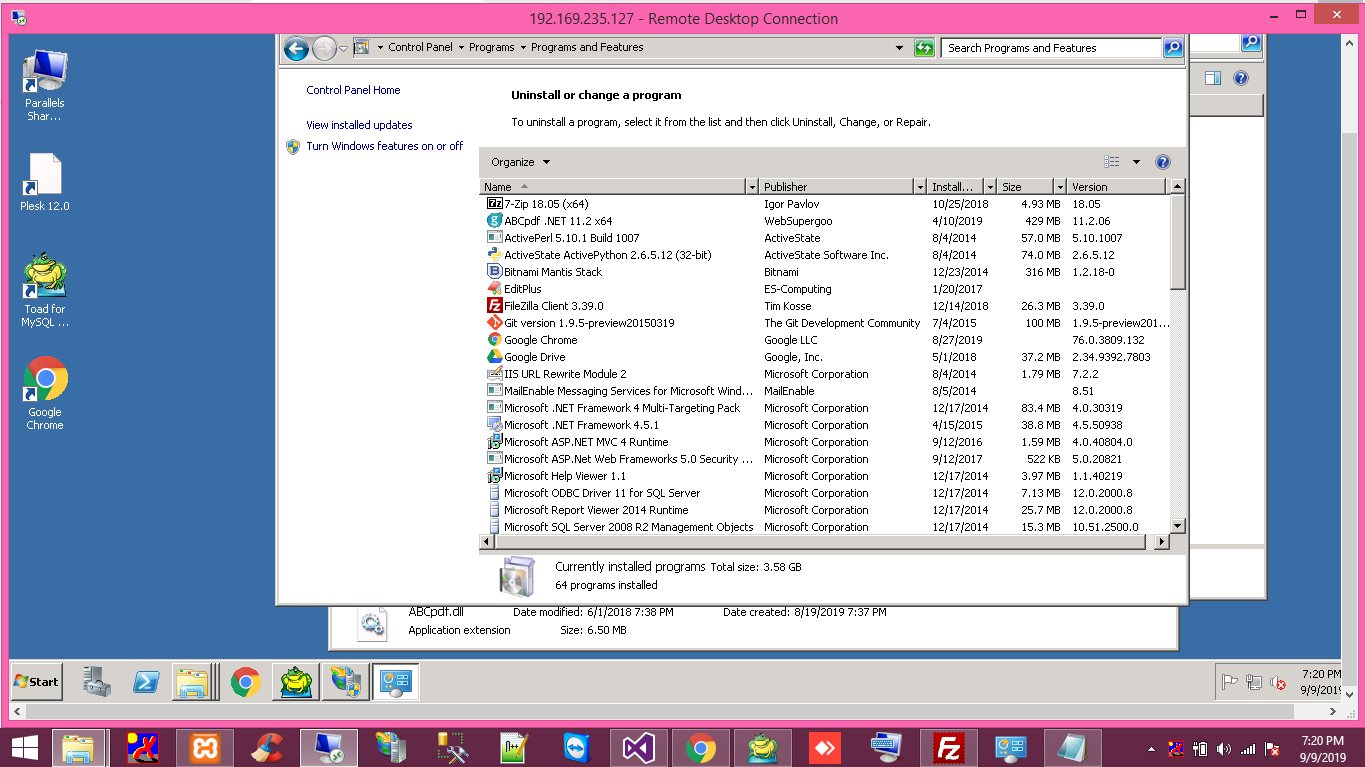Image resolution: width=1365 pixels, height=767 pixels.
Task: Select the 7-Zip 18.05 (x64) row
Action: (x=824, y=204)
